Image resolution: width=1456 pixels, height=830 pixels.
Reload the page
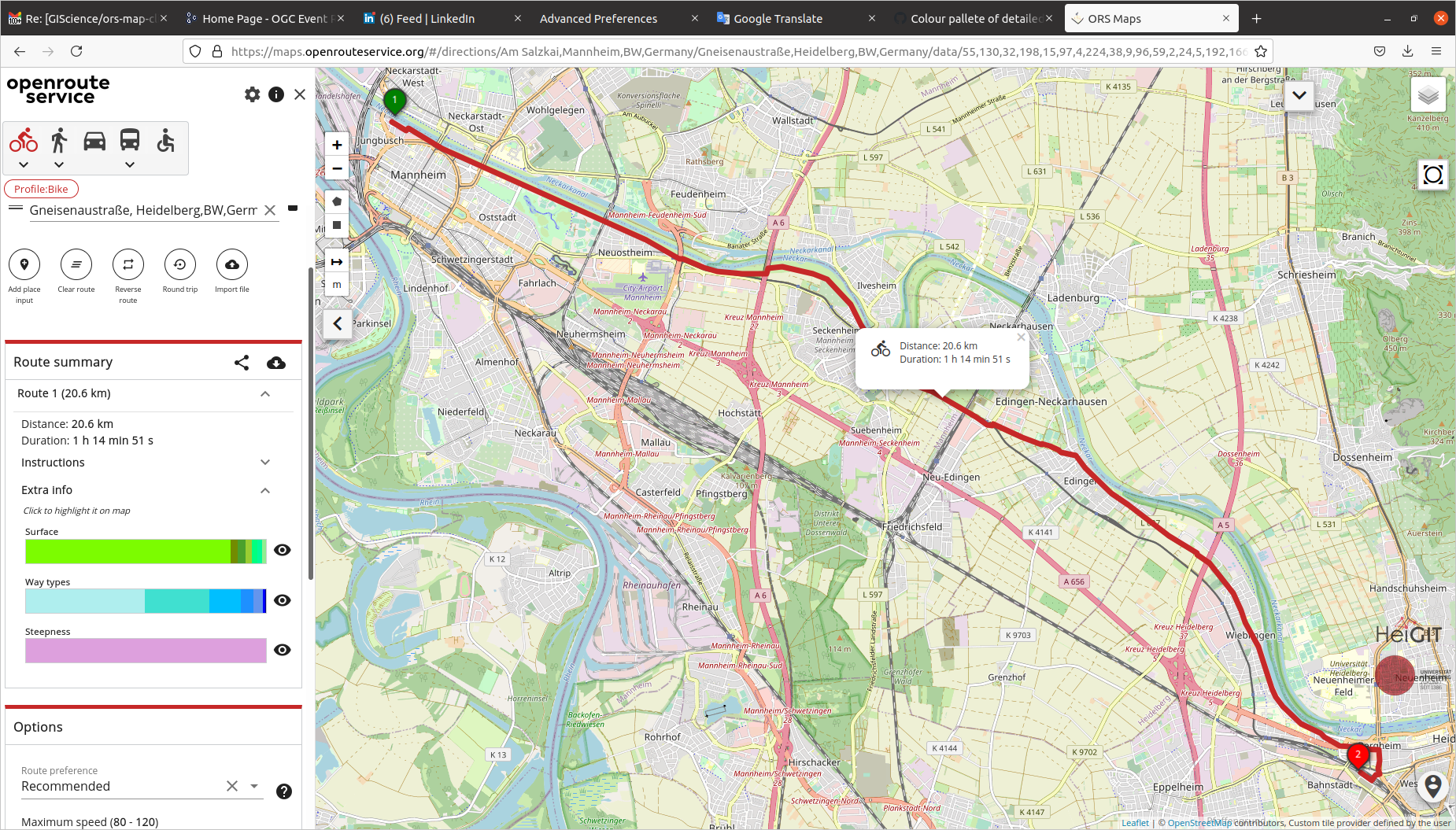[76, 51]
